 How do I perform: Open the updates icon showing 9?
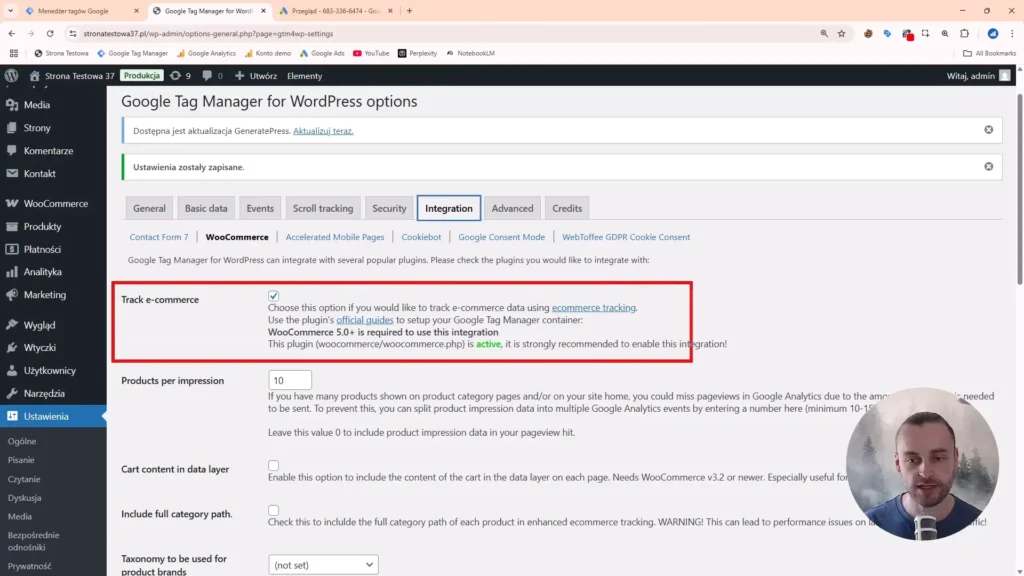180,76
